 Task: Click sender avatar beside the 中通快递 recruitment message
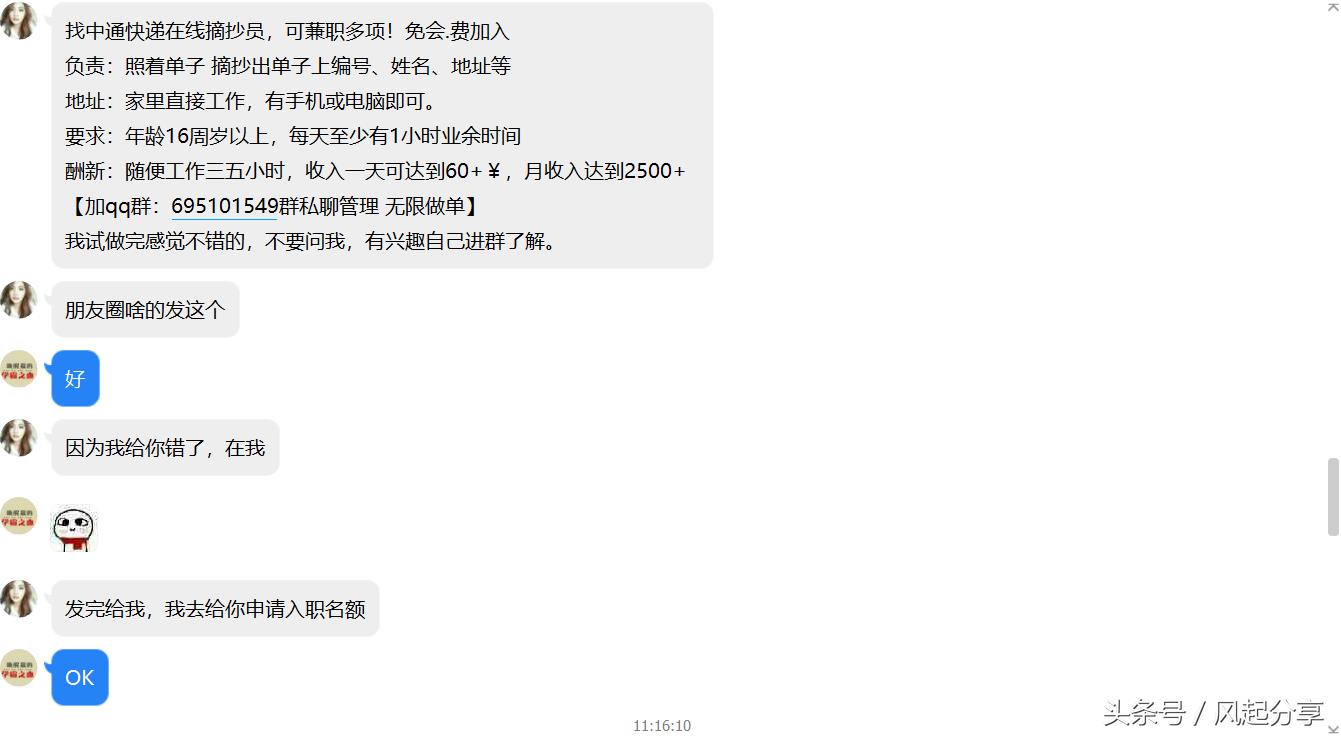click(x=18, y=20)
